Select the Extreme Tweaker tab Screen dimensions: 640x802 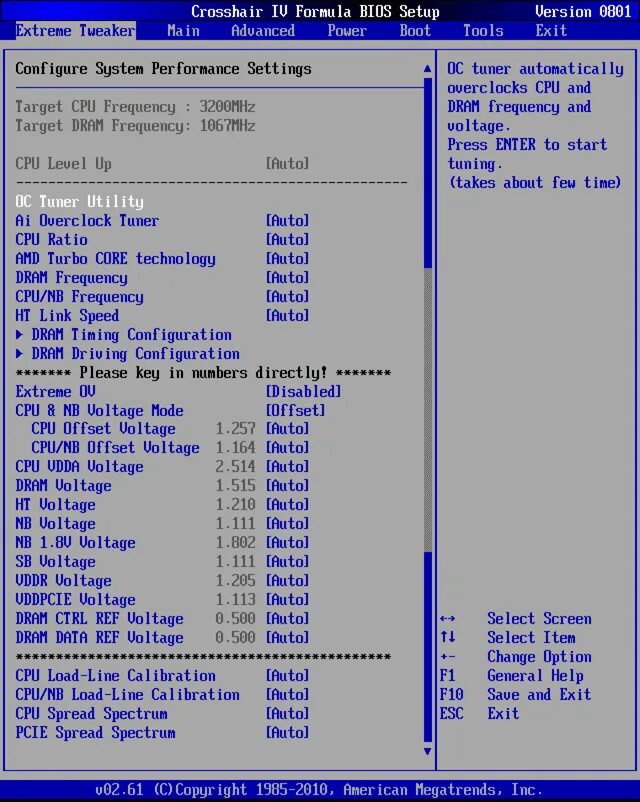(x=75, y=31)
